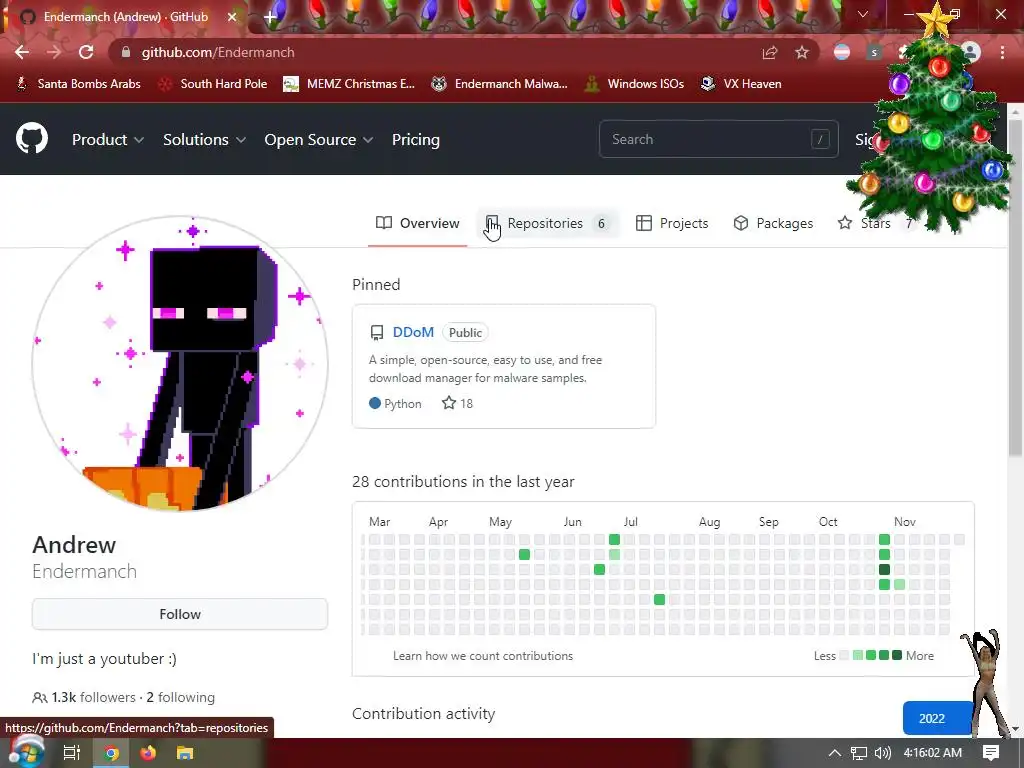The height and width of the screenshot is (768, 1024).
Task: Click the darkest green legend swatch
Action: coord(897,655)
